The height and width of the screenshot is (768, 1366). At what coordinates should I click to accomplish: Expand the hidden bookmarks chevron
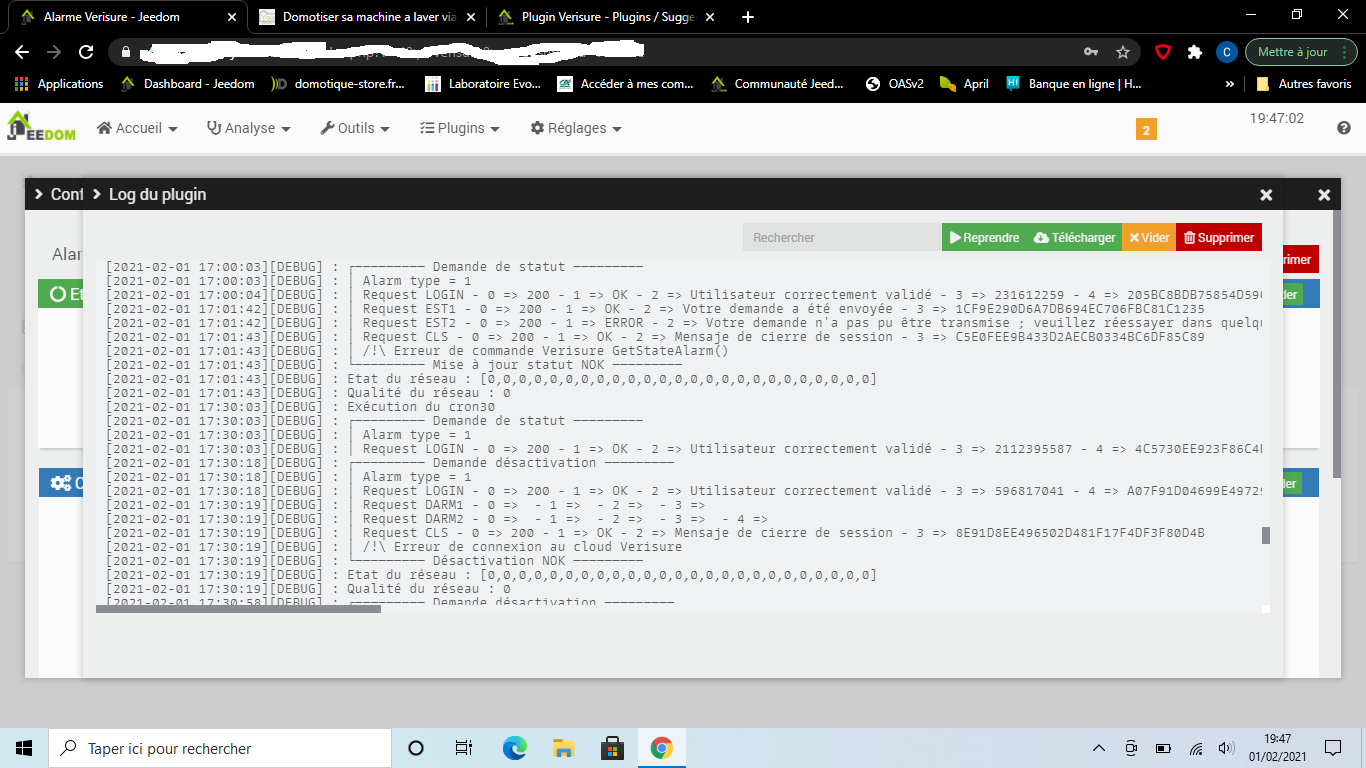point(1229,84)
